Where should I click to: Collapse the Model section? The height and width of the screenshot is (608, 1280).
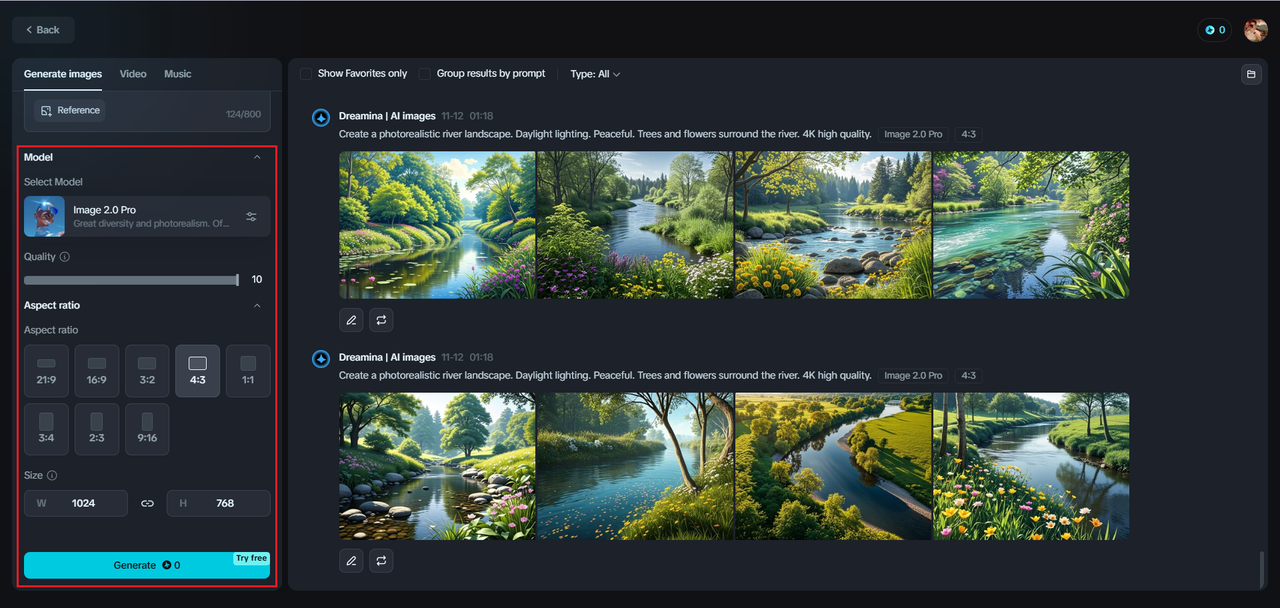(257, 157)
